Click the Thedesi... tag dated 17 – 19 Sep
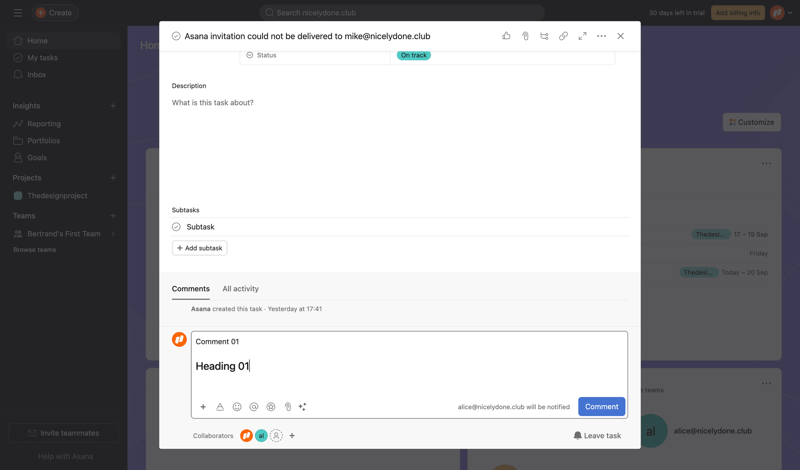This screenshot has width=800, height=470. coord(711,234)
